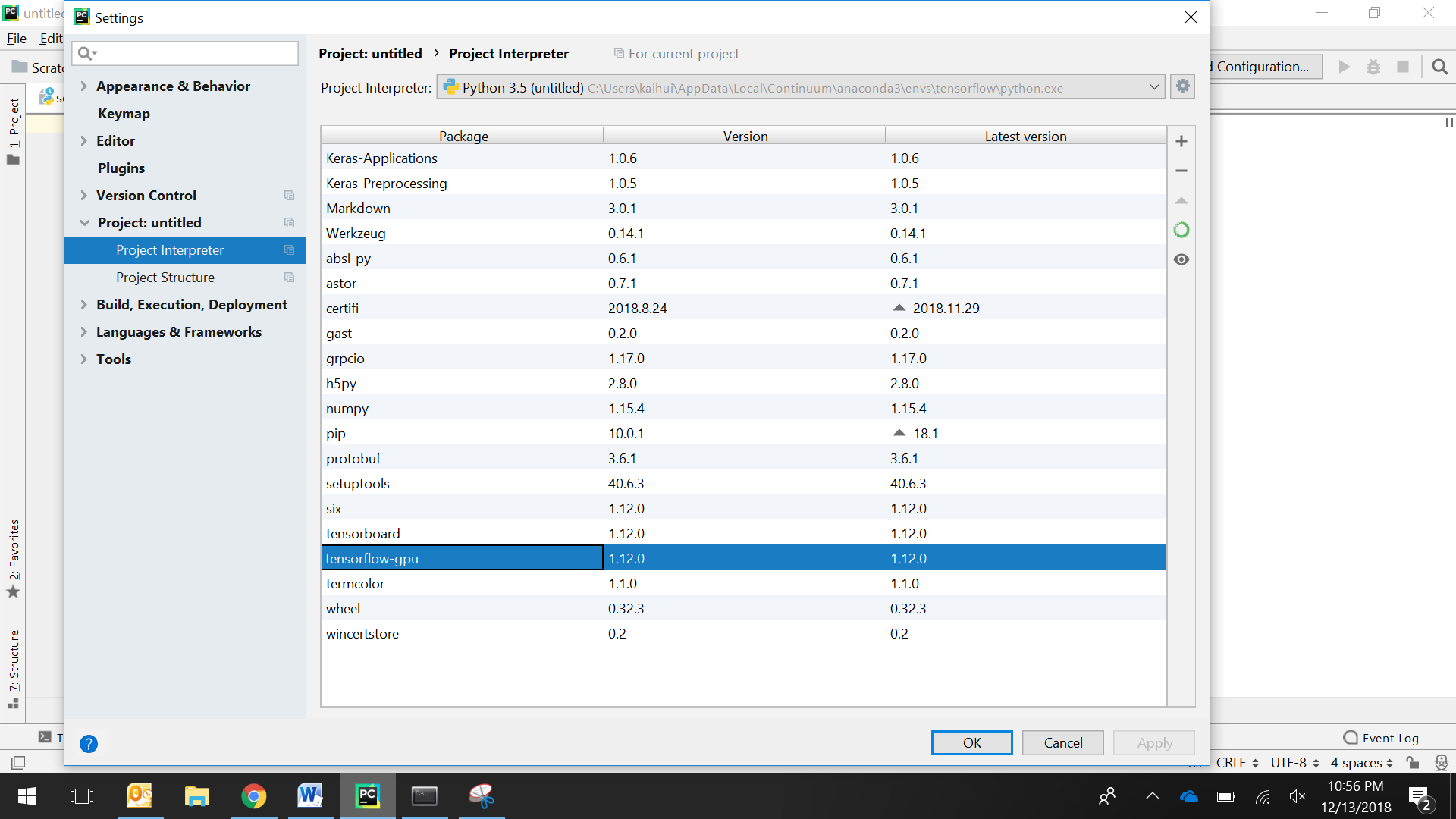The width and height of the screenshot is (1456, 819).
Task: Expand the Editor section
Action: pyautogui.click(x=84, y=141)
